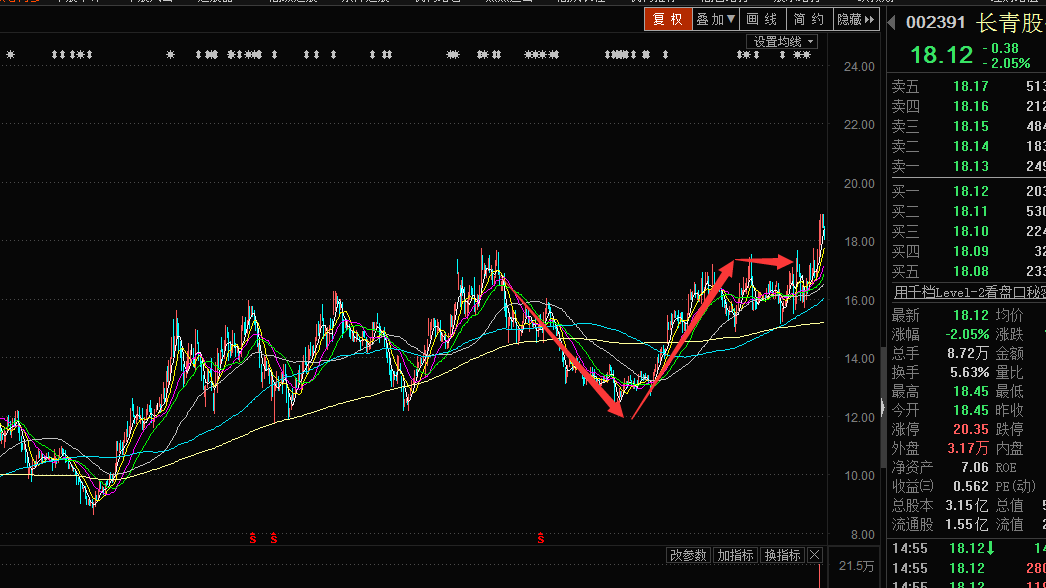Select the 买三 bid row at 18.10
The width and height of the screenshot is (1046, 588).
[969, 232]
